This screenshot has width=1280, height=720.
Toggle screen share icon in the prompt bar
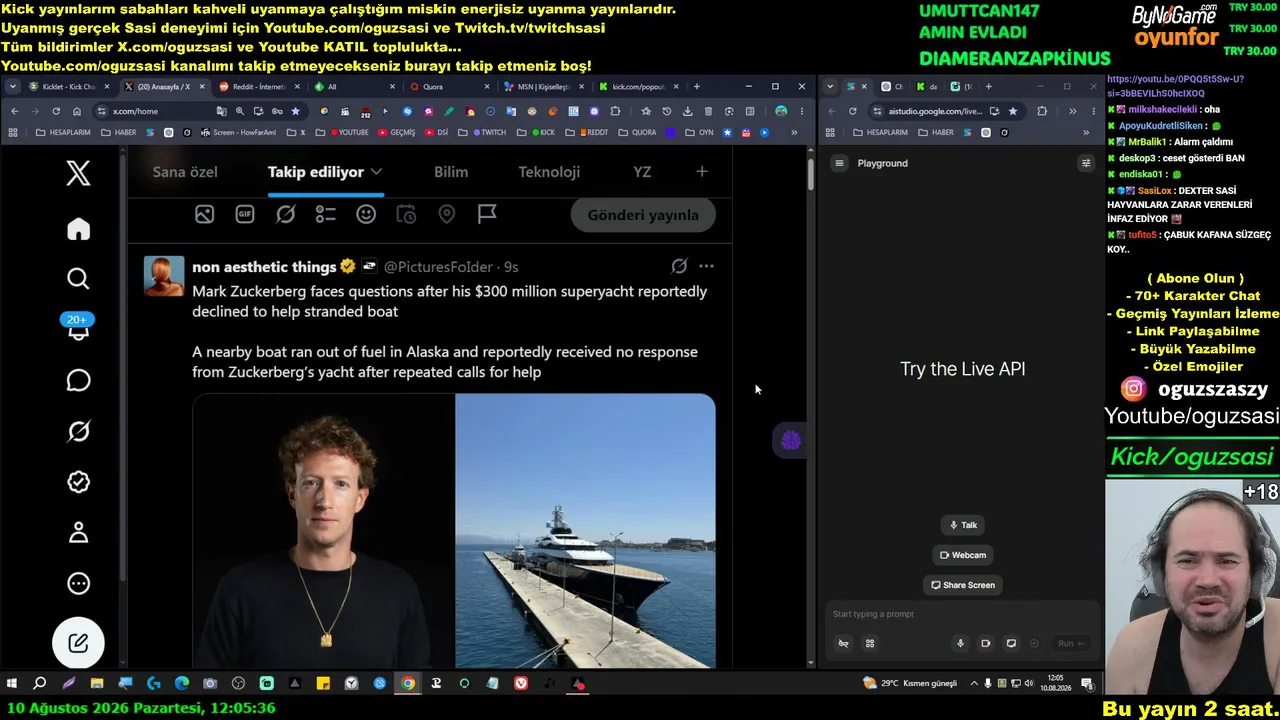tap(1010, 644)
